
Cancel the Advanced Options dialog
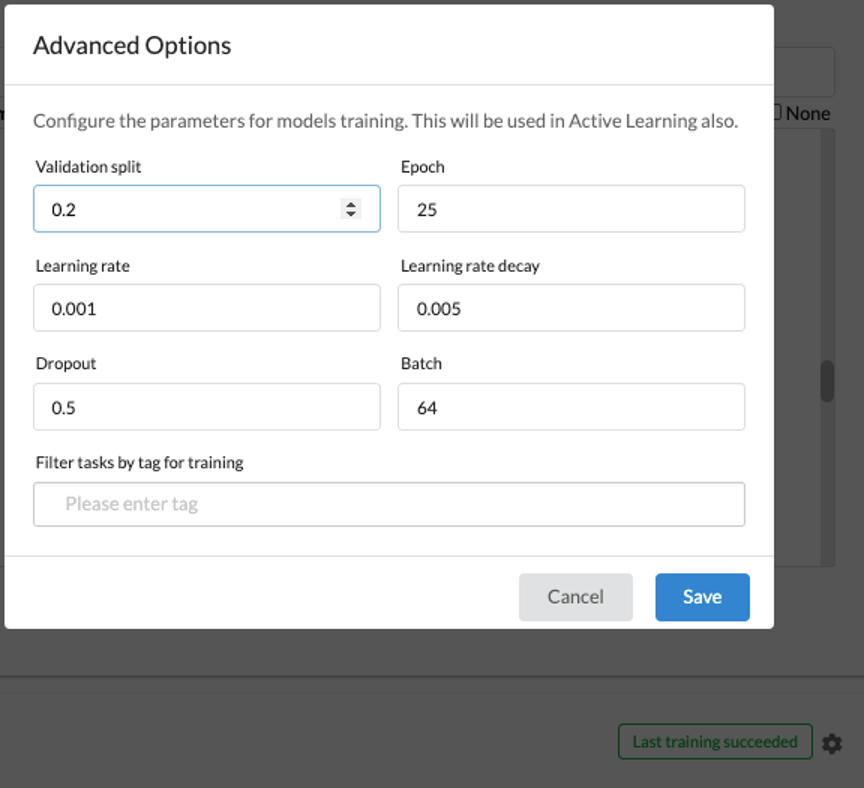(x=575, y=597)
